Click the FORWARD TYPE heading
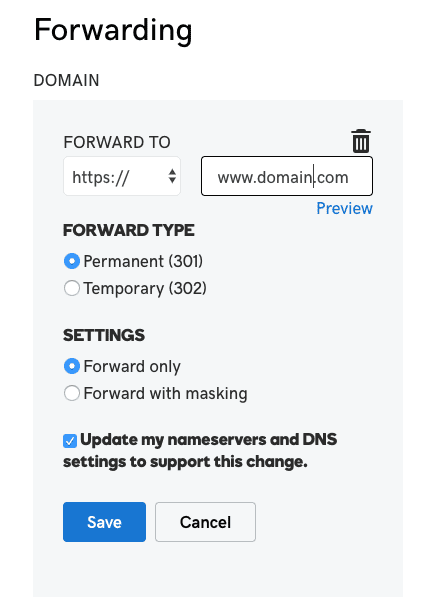This screenshot has width=443, height=608. point(129,230)
